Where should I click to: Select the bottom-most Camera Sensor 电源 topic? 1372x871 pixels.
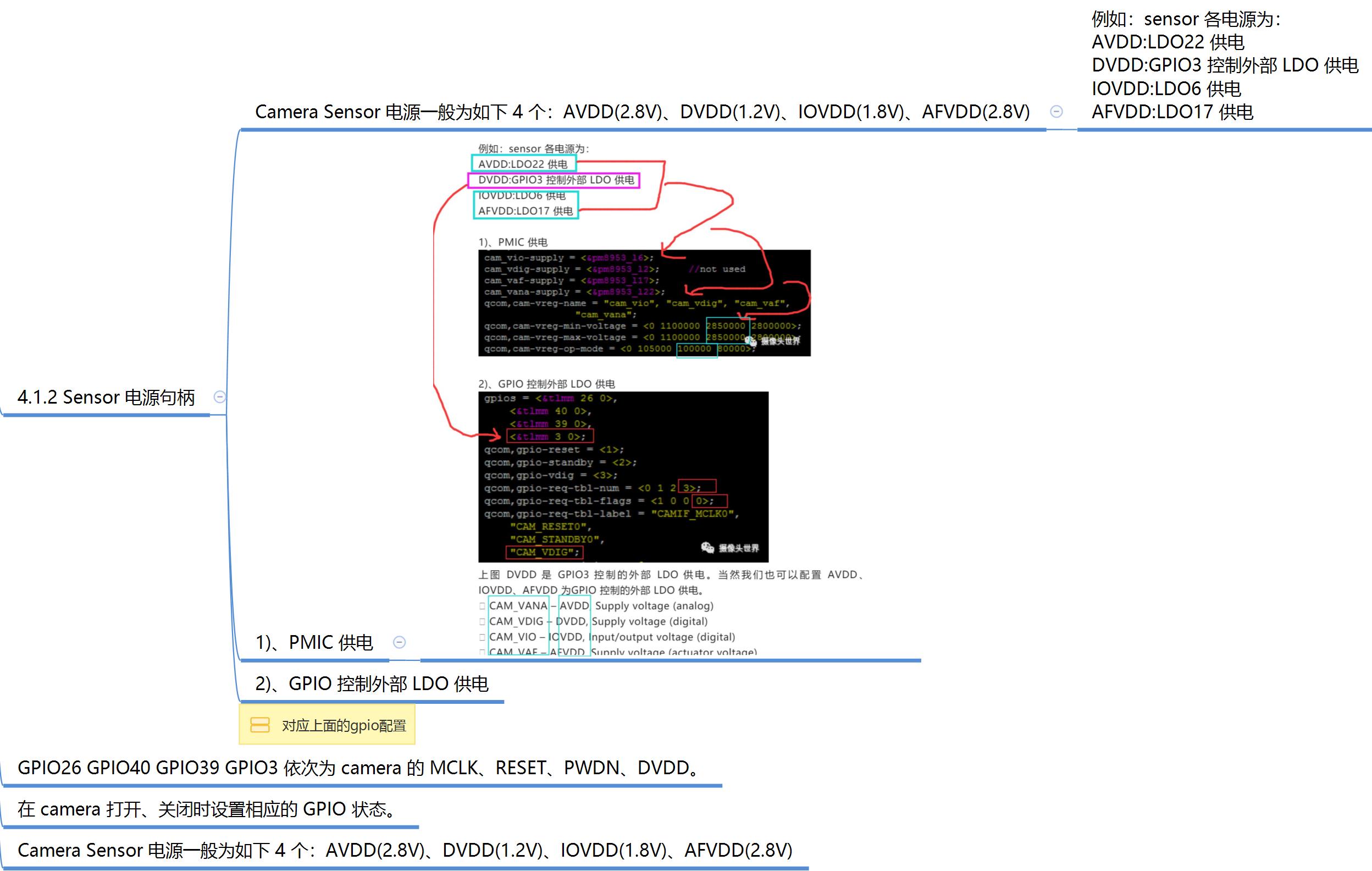[x=405, y=850]
